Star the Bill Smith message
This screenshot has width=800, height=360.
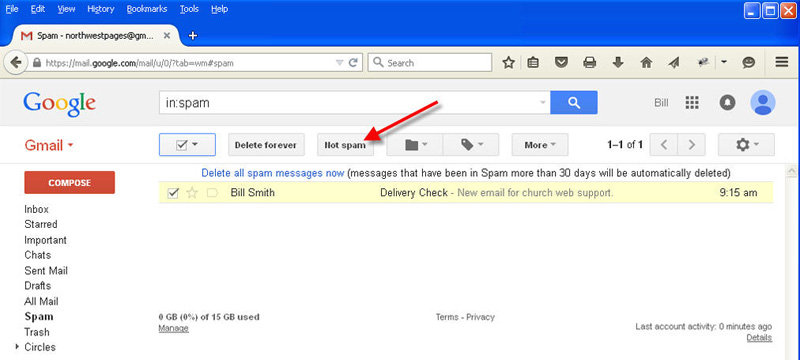tap(192, 193)
